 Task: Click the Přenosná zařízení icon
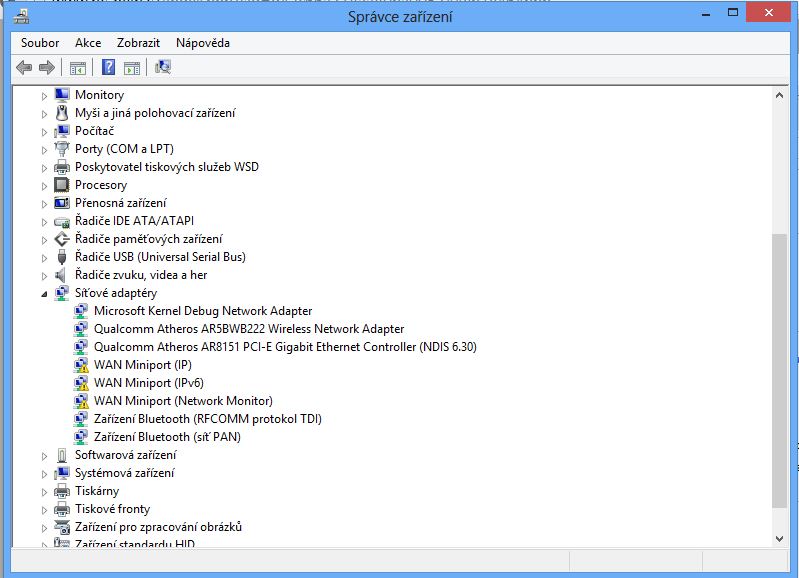click(x=62, y=203)
